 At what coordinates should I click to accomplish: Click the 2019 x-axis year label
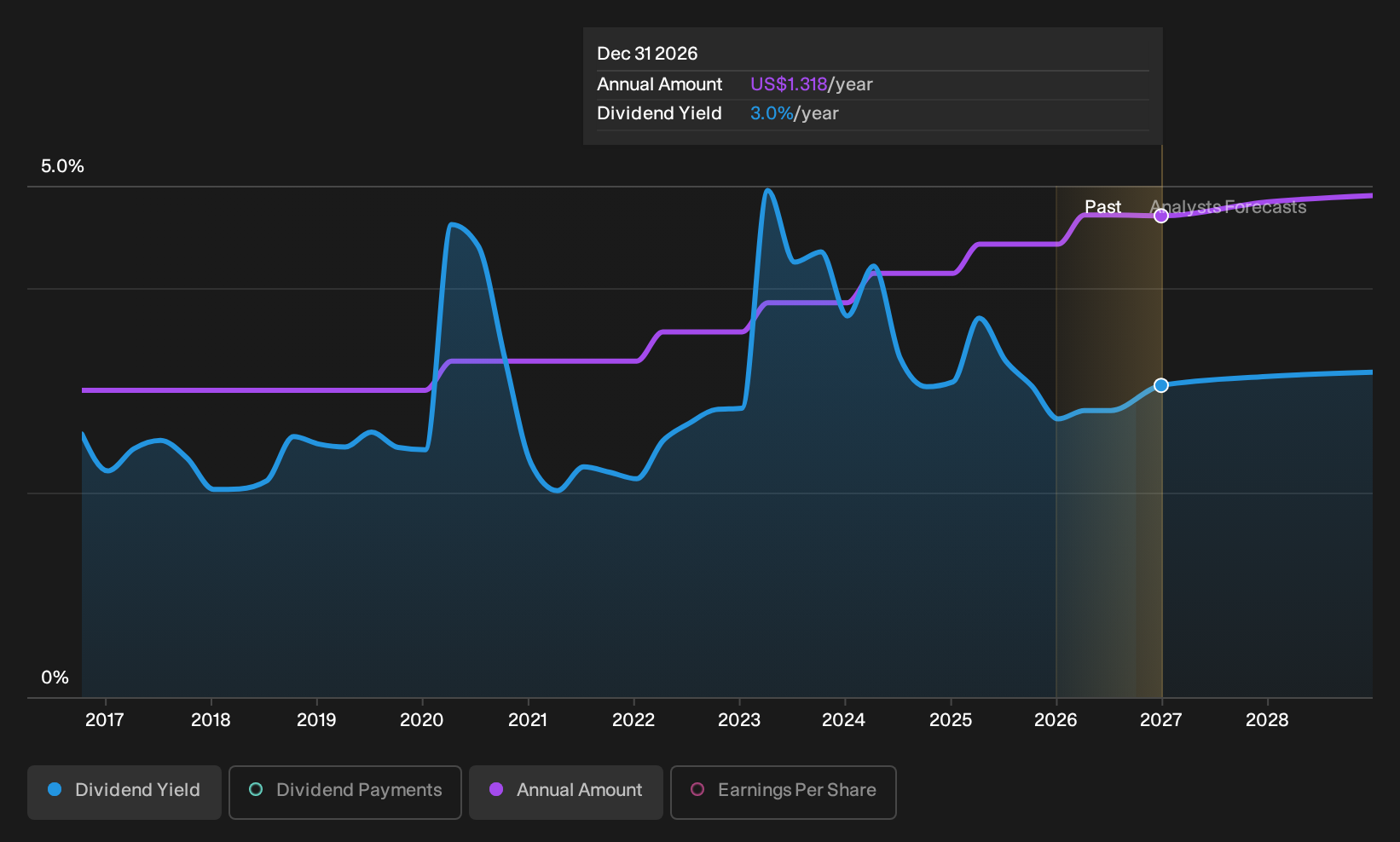tap(316, 720)
